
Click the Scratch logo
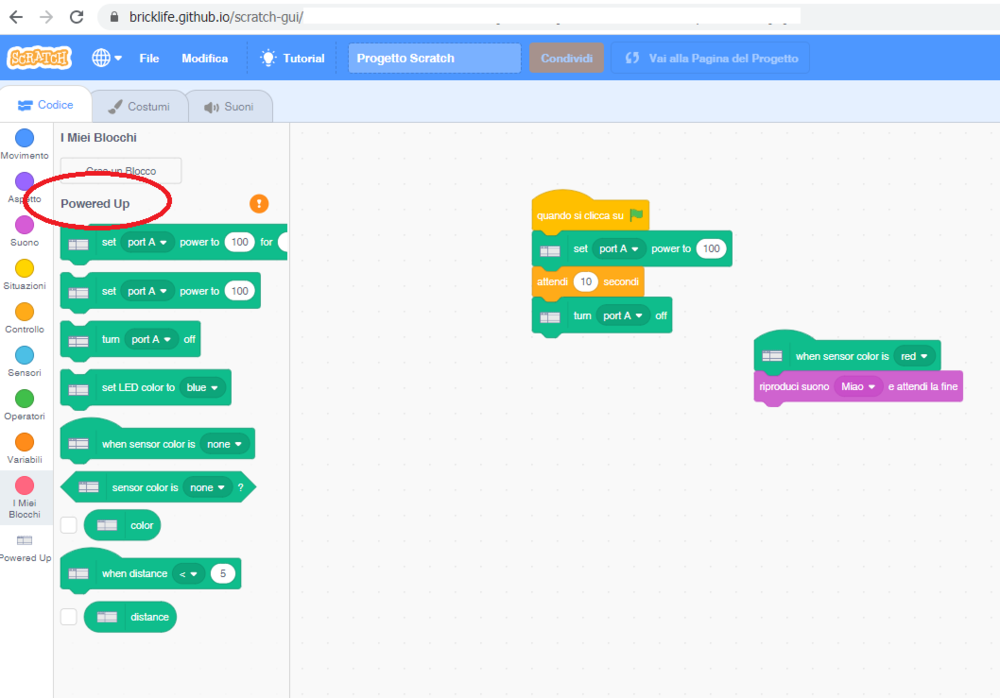point(39,58)
